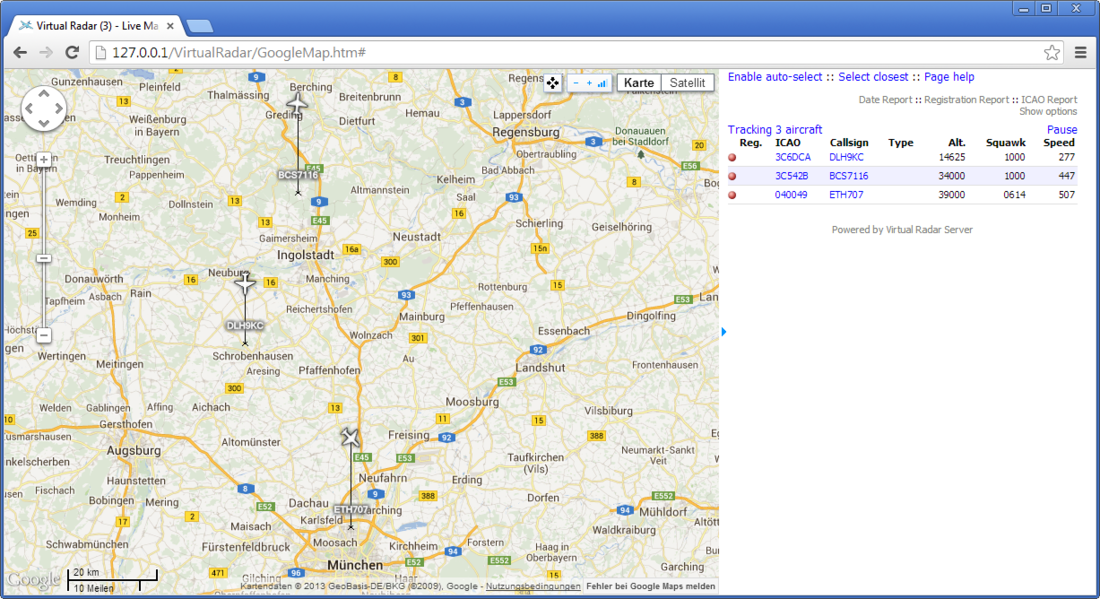Select the crosshair move tool above the map
This screenshot has width=1100, height=599.
click(x=552, y=83)
